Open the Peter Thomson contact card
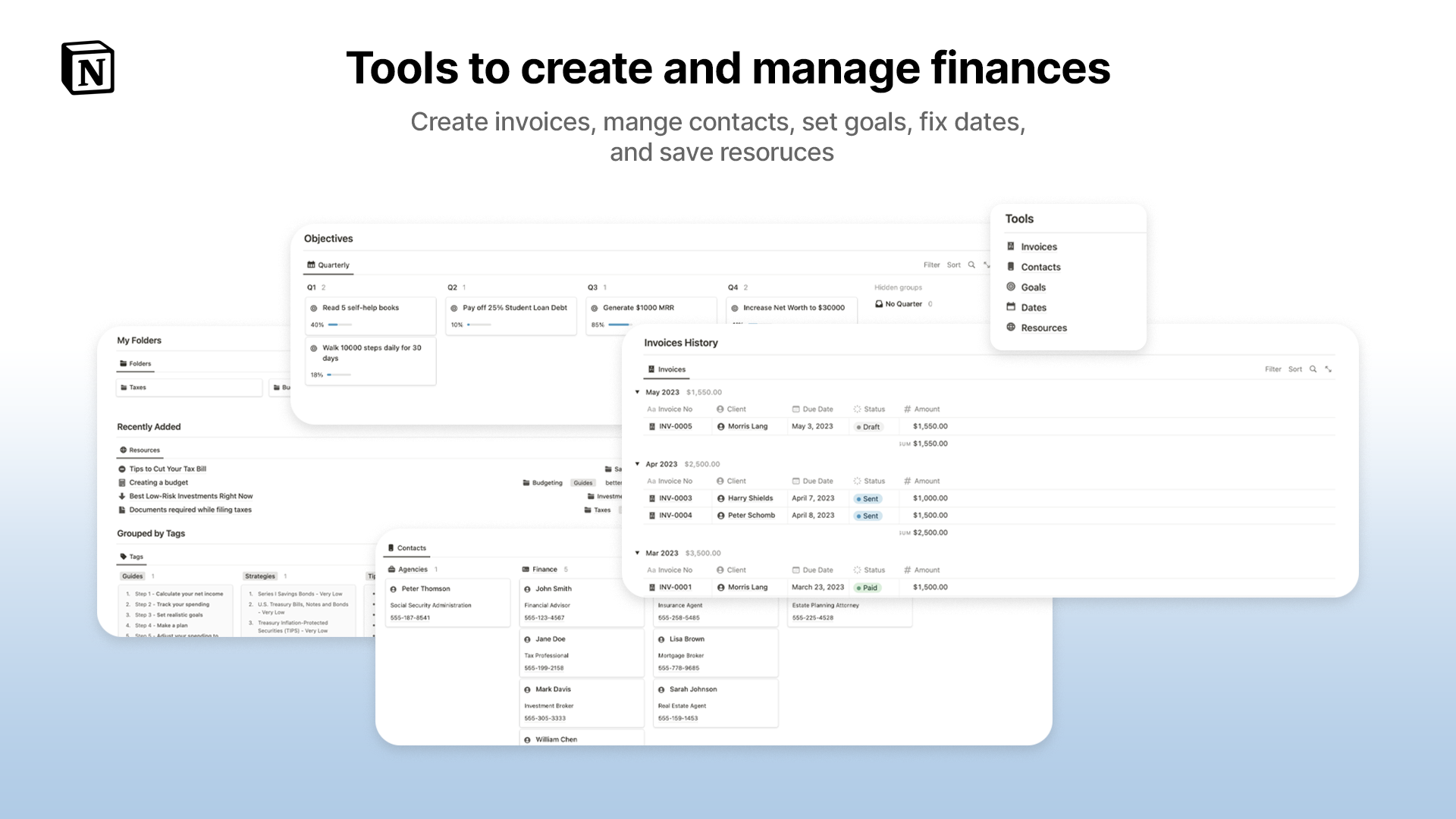 click(x=425, y=588)
